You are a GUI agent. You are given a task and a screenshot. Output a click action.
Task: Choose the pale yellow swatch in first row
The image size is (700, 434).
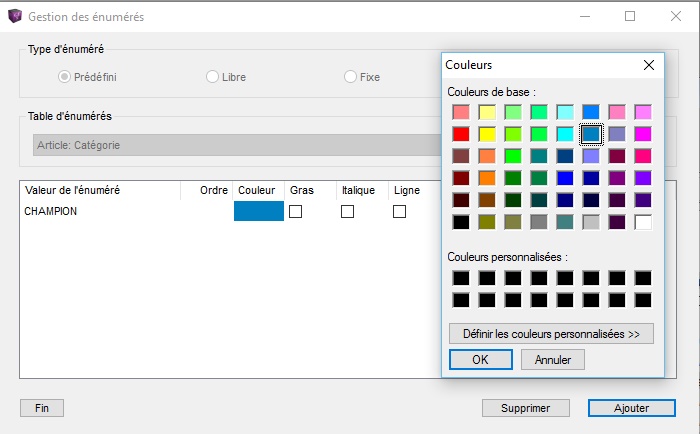(x=487, y=112)
